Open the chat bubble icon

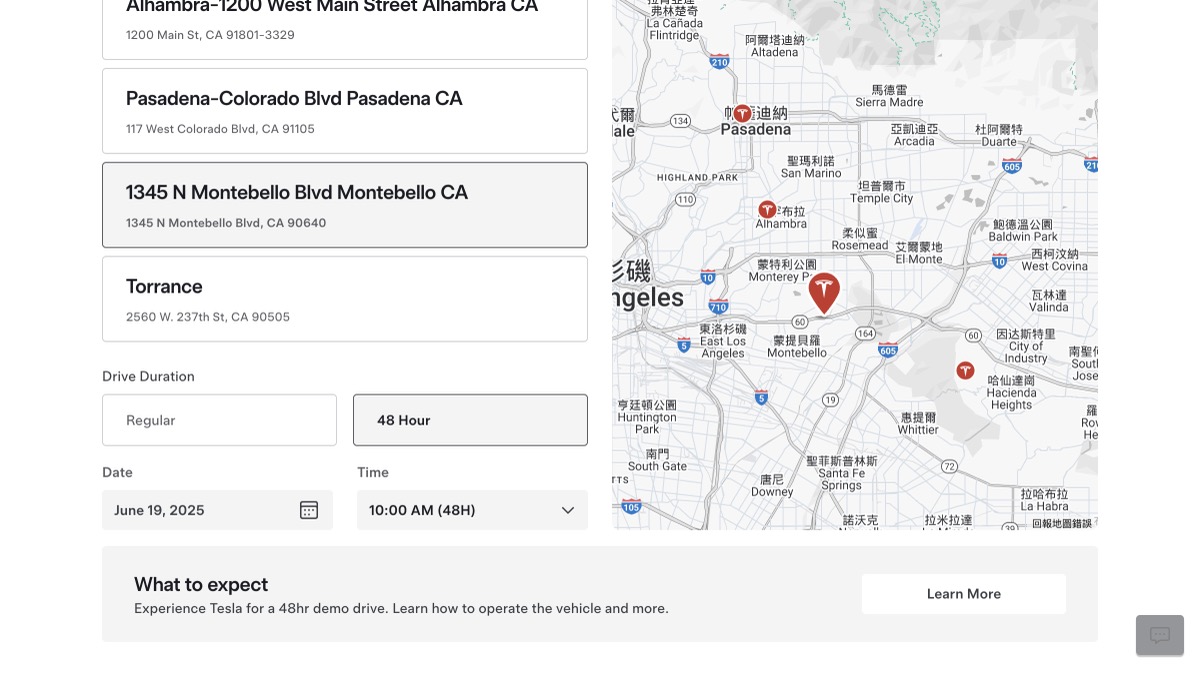[x=1160, y=635]
